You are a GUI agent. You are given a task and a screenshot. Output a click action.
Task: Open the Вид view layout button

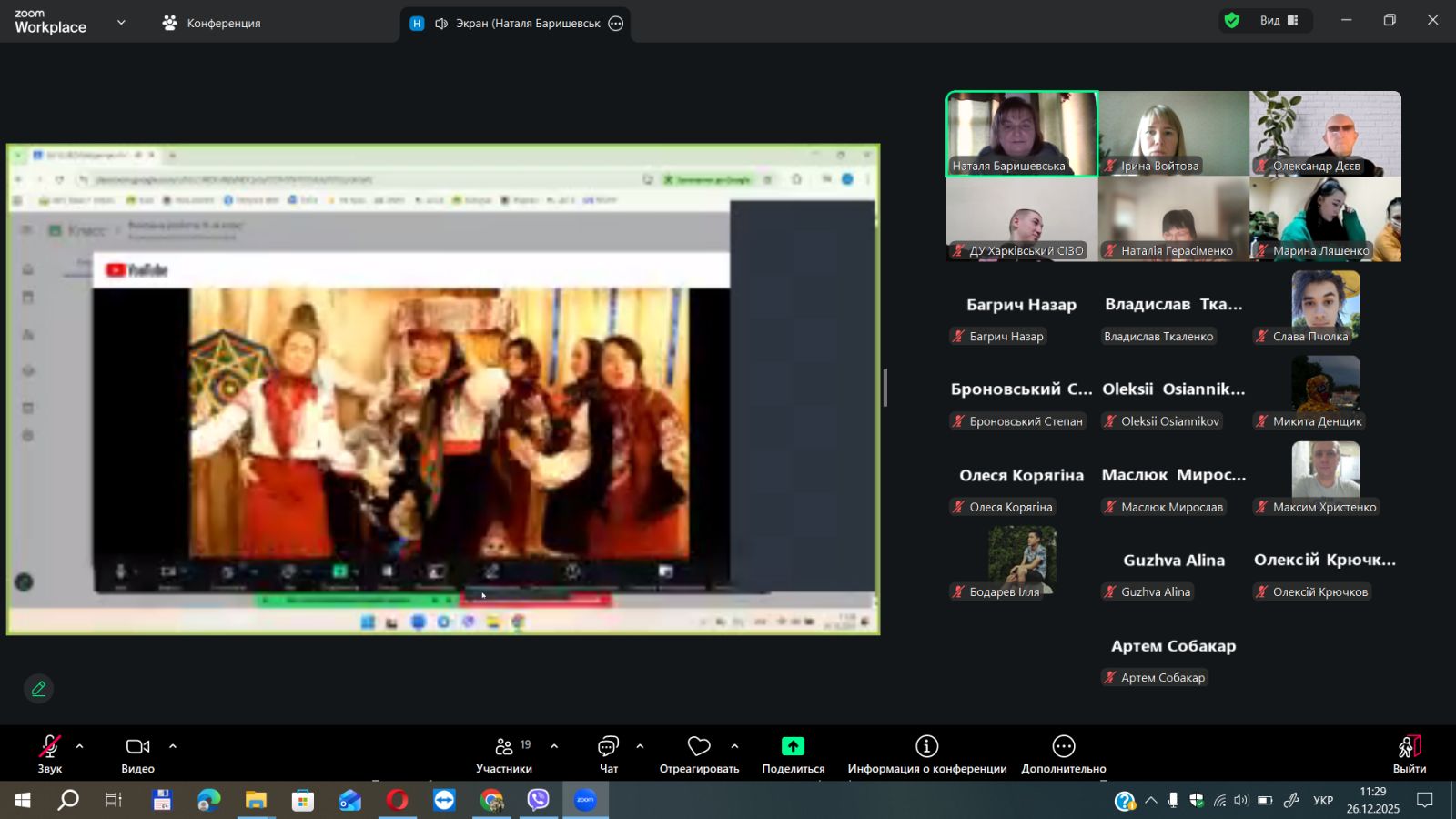click(1279, 20)
